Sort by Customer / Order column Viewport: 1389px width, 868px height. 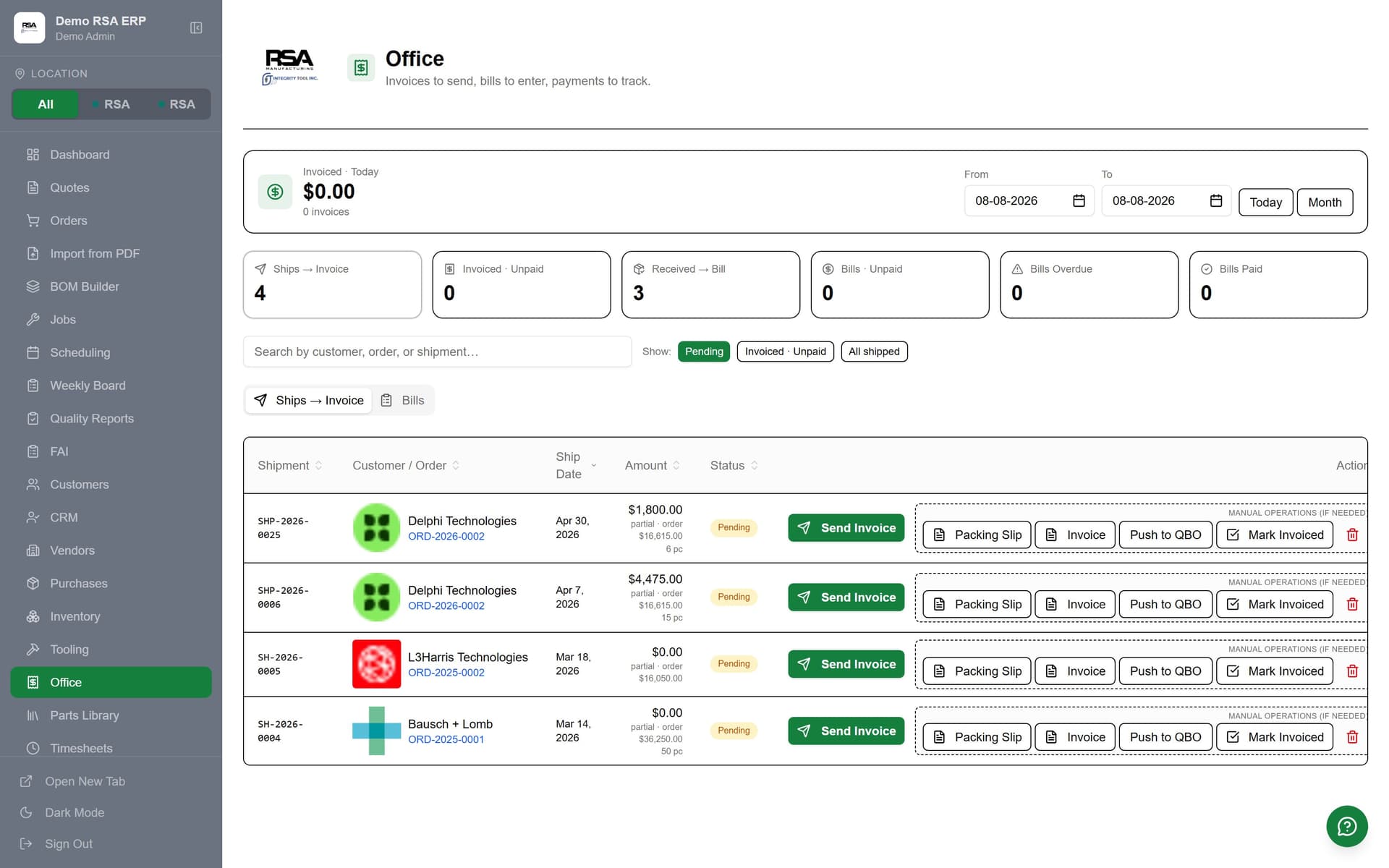[406, 465]
